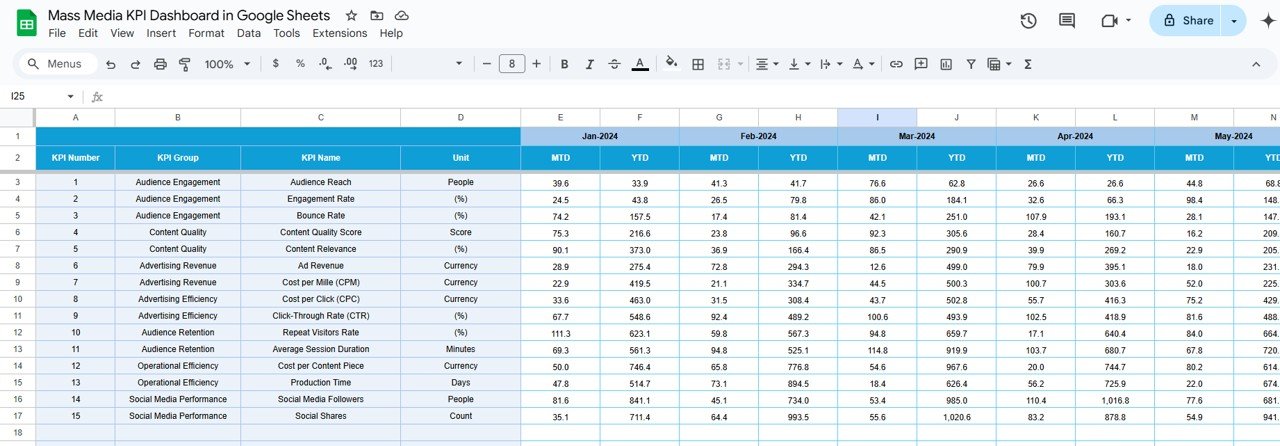The image size is (1280, 446).
Task: Open the borders tool
Action: click(x=698, y=64)
